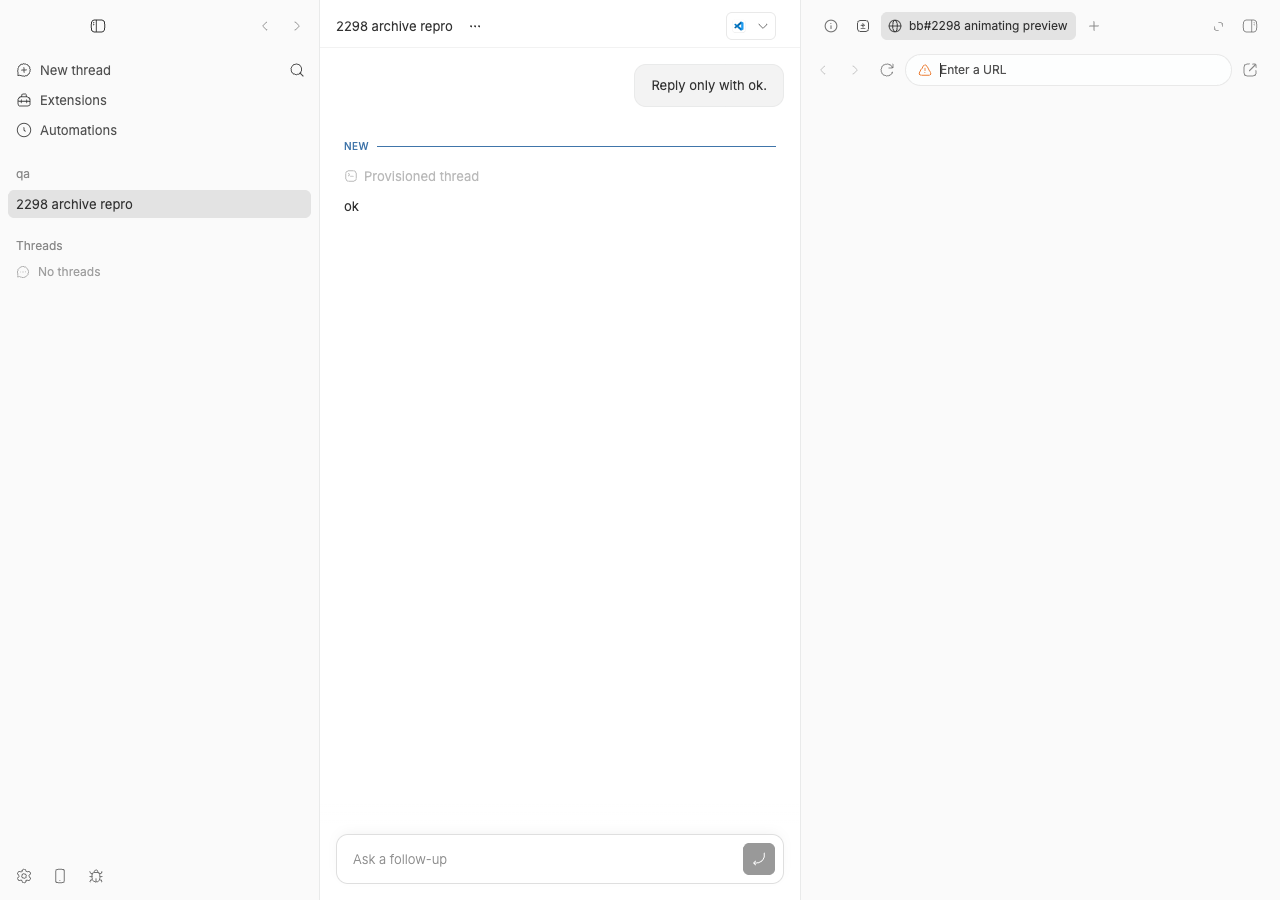Viewport: 1280px width, 900px height.
Task: Navigate browser forward arrow
Action: 855,70
